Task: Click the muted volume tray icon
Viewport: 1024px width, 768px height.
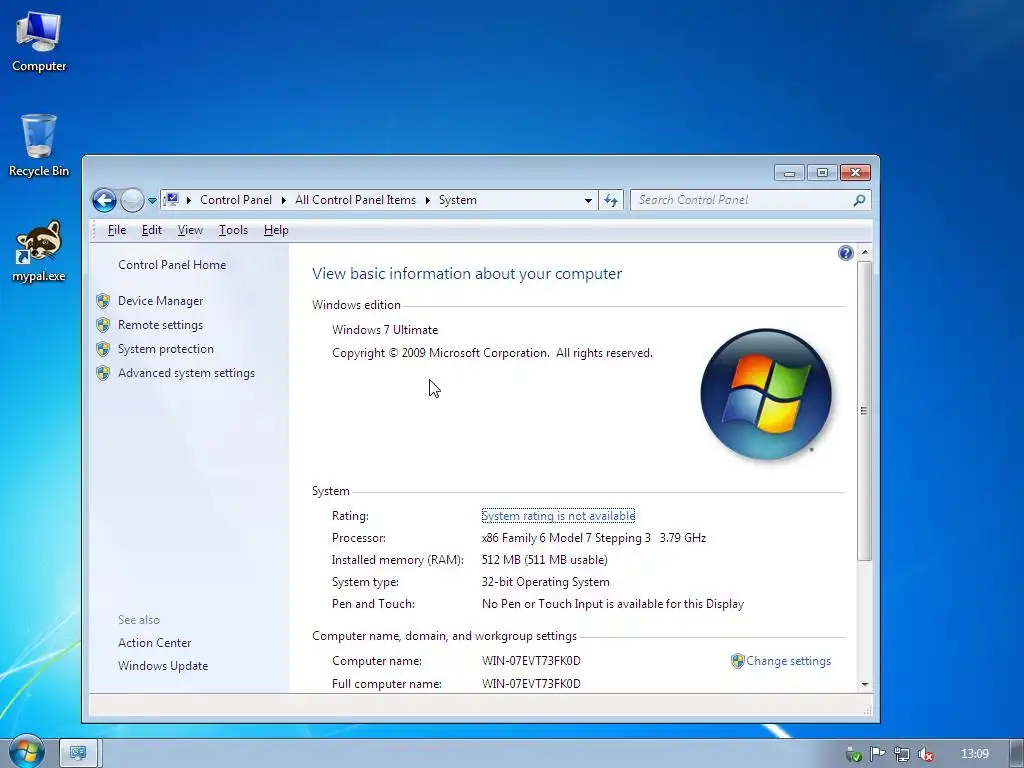Action: [925, 754]
